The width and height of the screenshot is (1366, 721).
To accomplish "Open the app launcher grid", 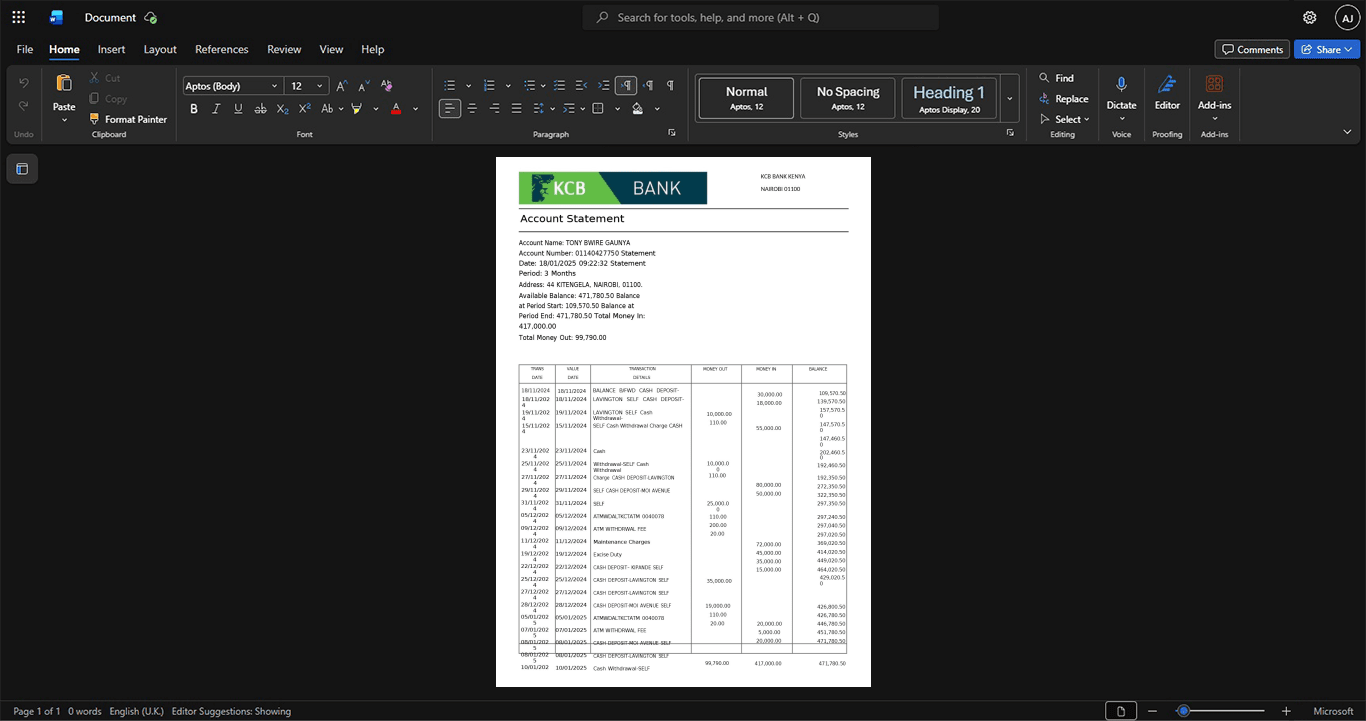I will click(18, 17).
